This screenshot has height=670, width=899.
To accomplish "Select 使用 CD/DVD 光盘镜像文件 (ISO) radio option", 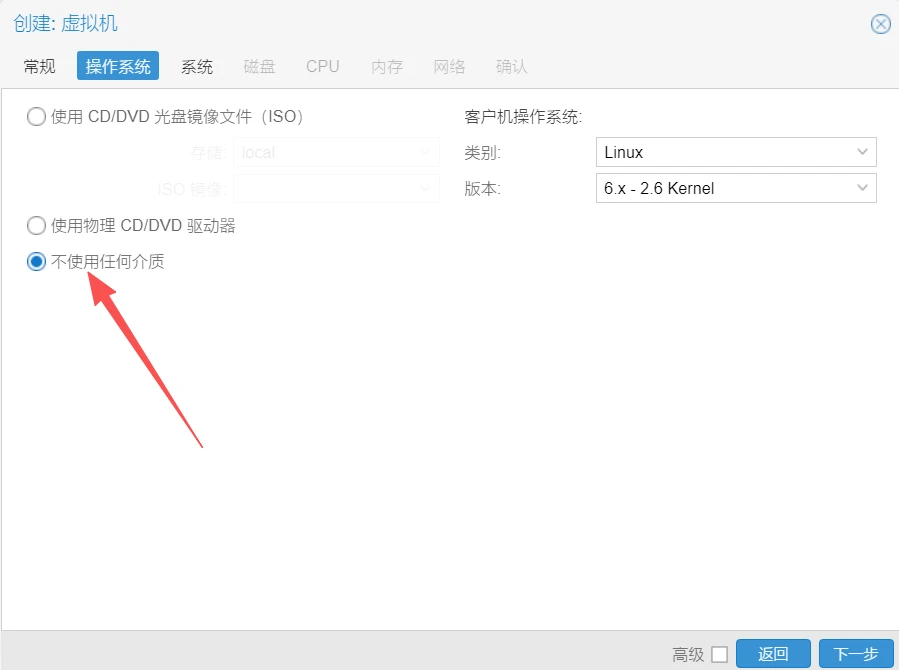I will [x=37, y=117].
